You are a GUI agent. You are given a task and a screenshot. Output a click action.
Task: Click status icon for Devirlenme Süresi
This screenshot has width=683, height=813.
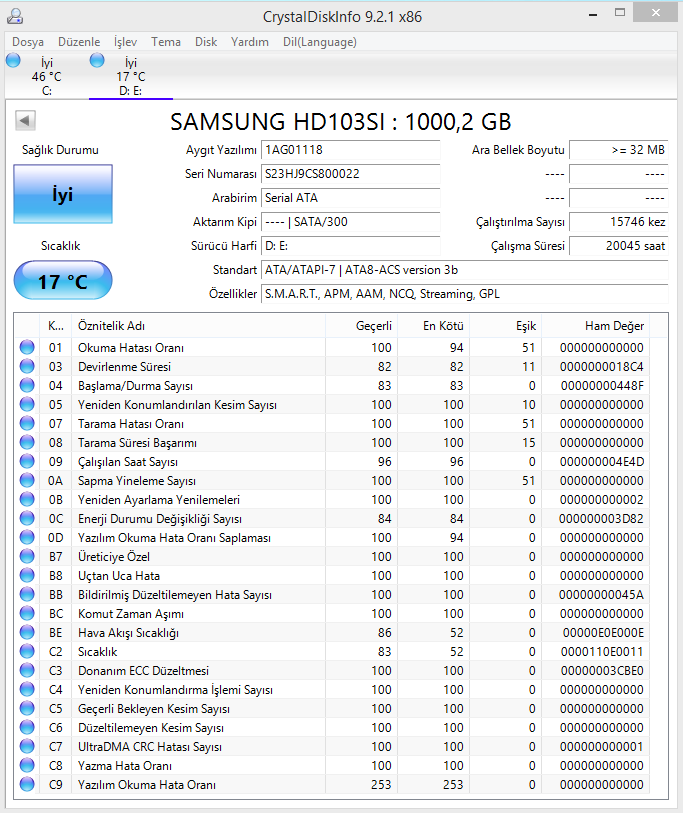27,367
